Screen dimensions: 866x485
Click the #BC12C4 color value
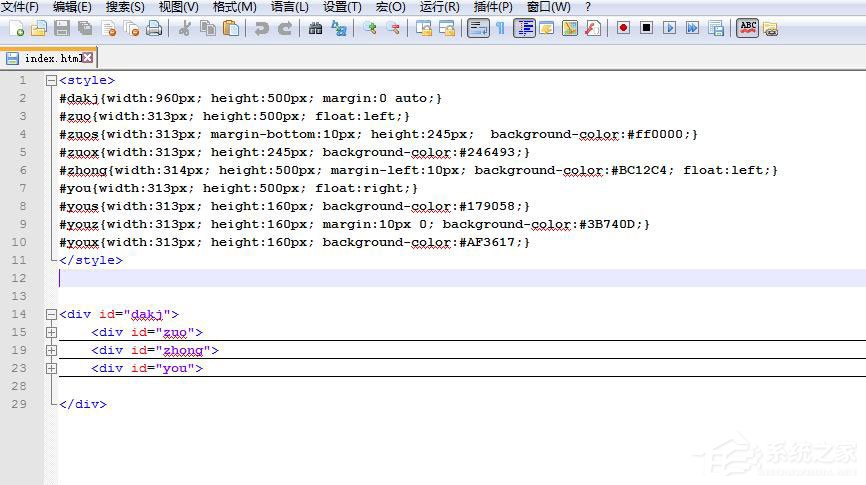[638, 170]
